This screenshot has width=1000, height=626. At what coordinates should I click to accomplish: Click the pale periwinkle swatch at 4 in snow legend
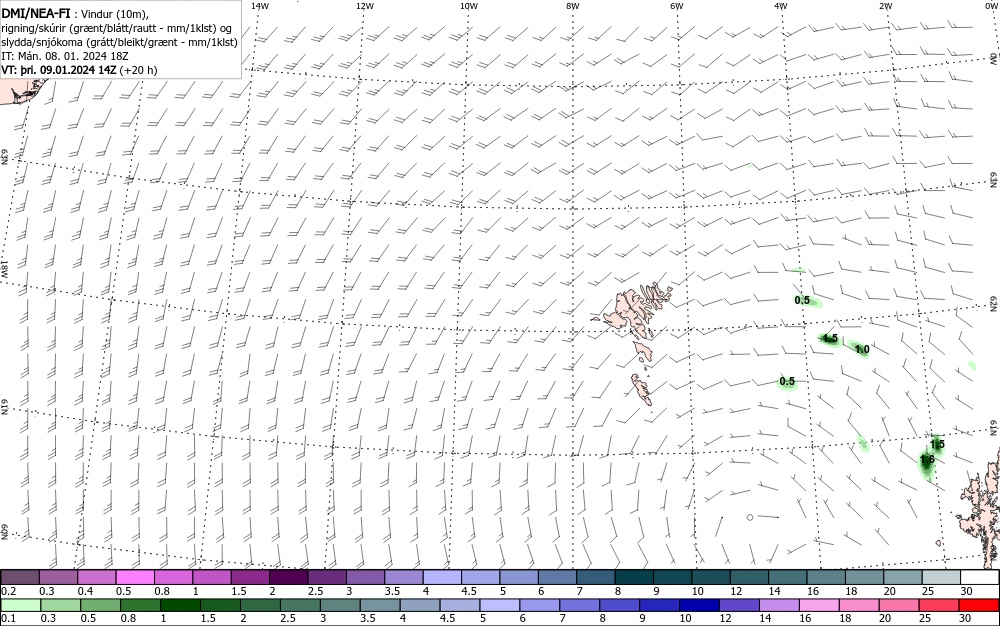point(443,578)
